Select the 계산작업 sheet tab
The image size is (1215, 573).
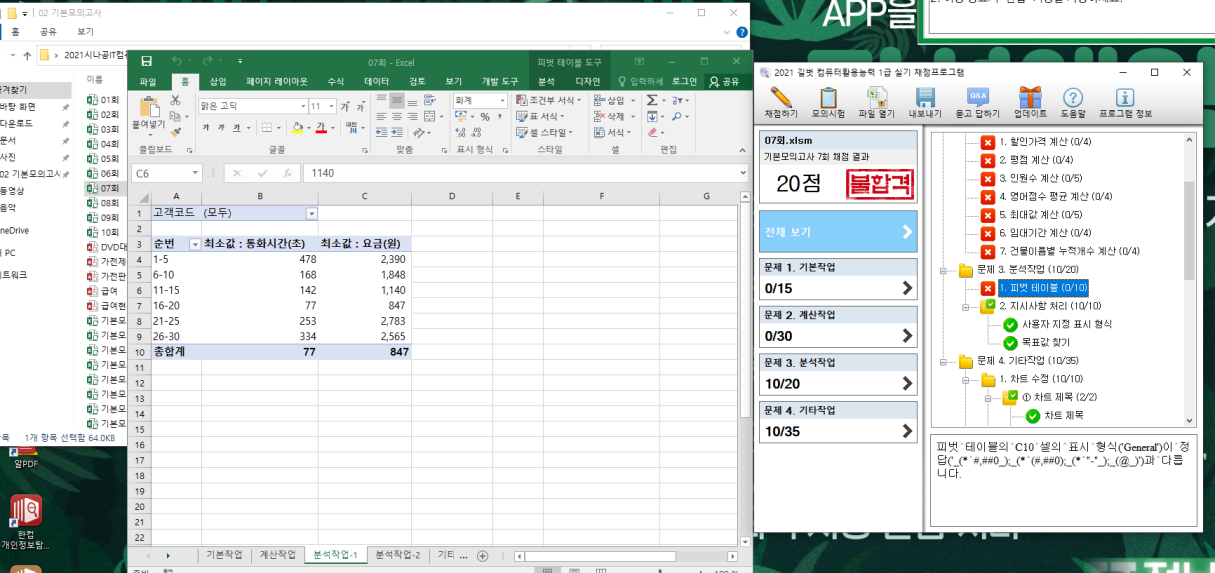pyautogui.click(x=278, y=555)
